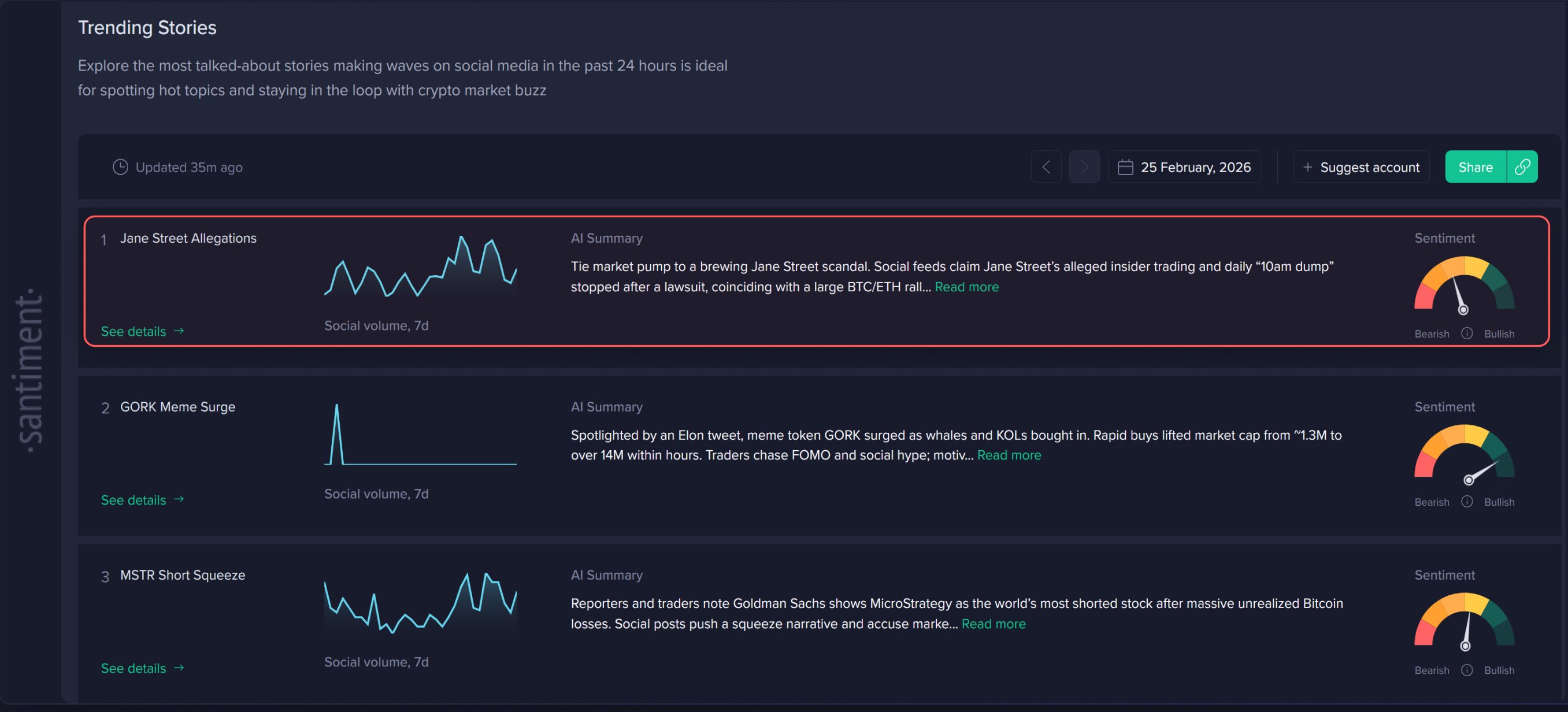Click the GORK Meme Surge sentiment gauge
The height and width of the screenshot is (712, 1568).
pos(1464,452)
